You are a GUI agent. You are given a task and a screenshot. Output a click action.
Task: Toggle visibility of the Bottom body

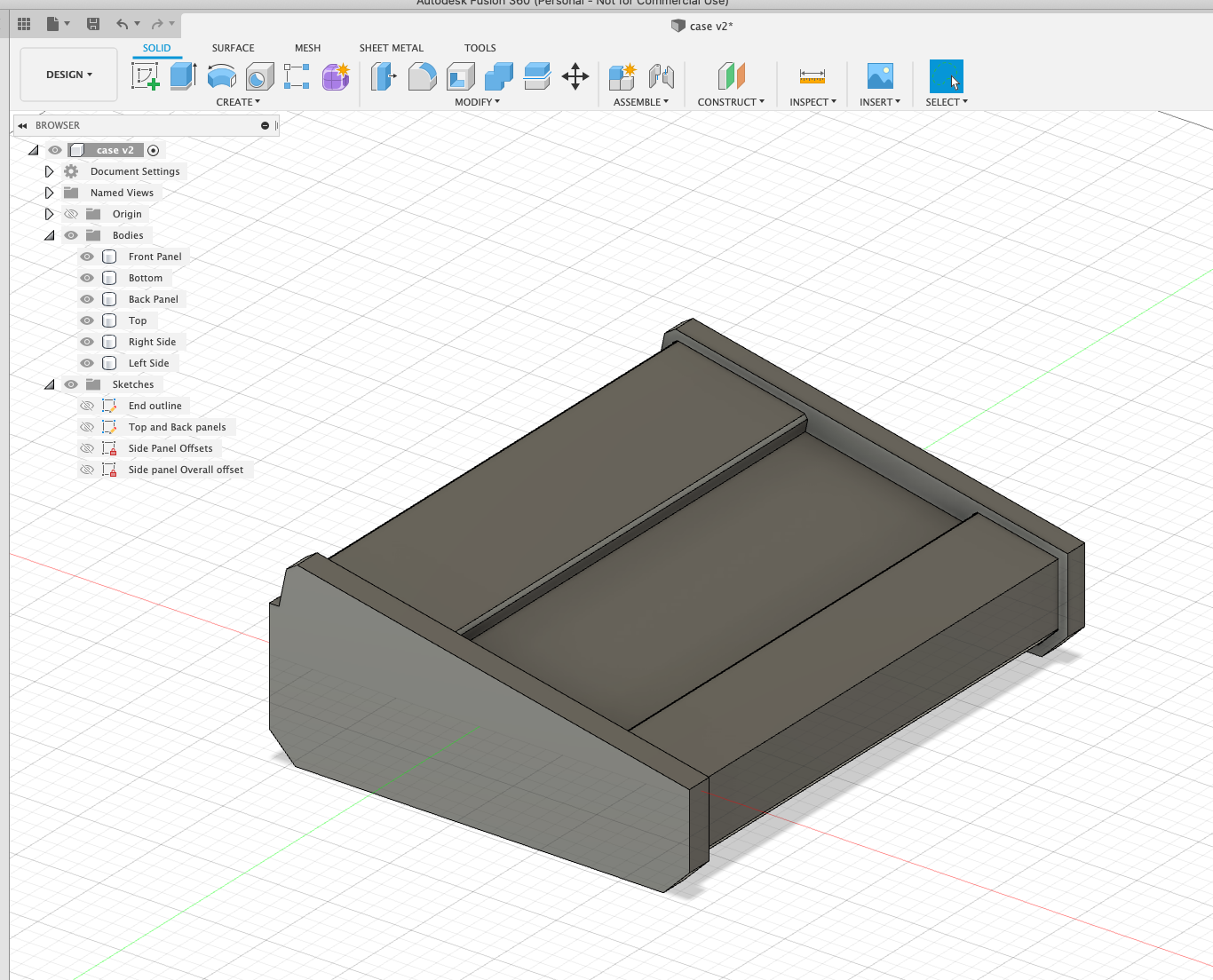(x=86, y=278)
